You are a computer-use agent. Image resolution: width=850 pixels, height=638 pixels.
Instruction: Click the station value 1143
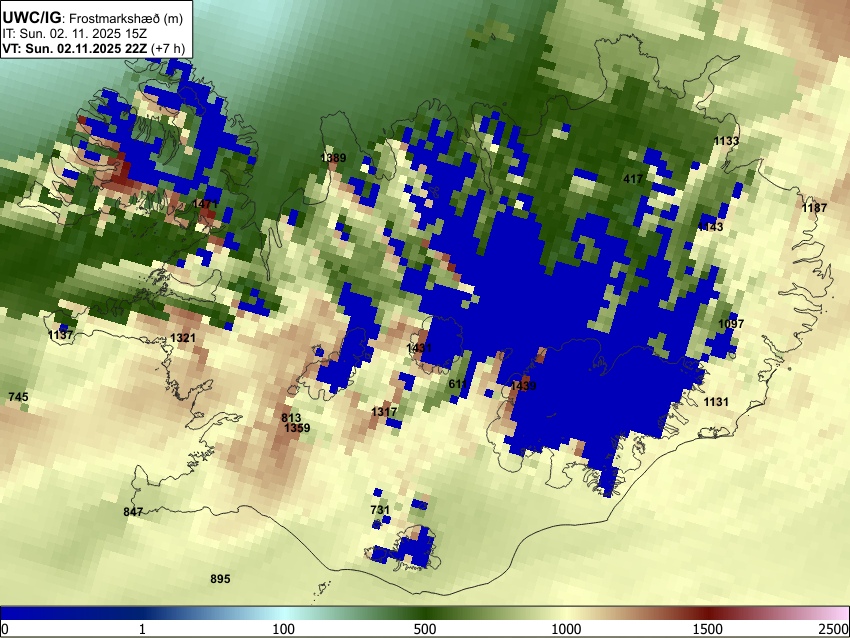[x=710, y=227]
